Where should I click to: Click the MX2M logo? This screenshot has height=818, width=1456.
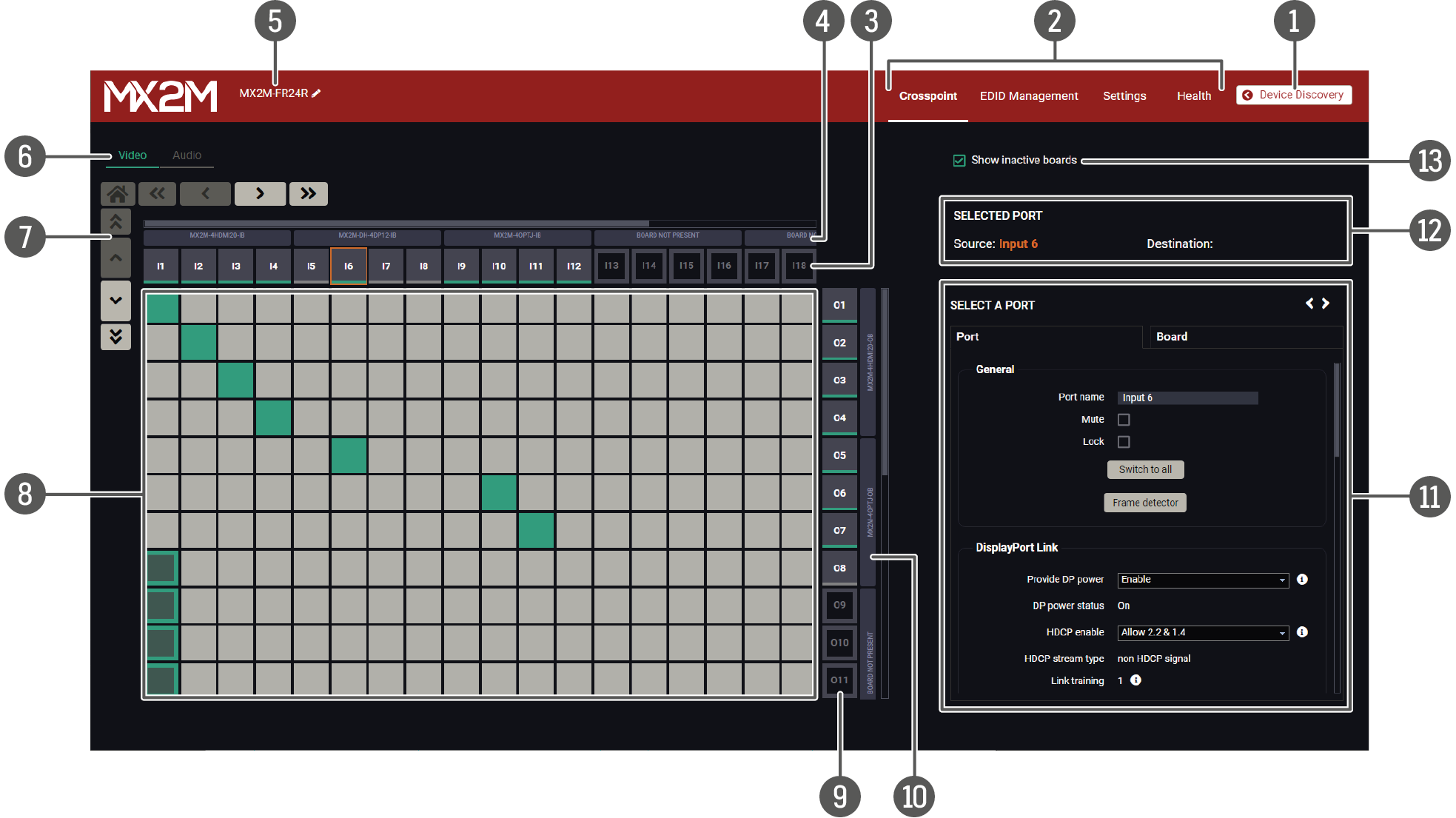point(161,96)
